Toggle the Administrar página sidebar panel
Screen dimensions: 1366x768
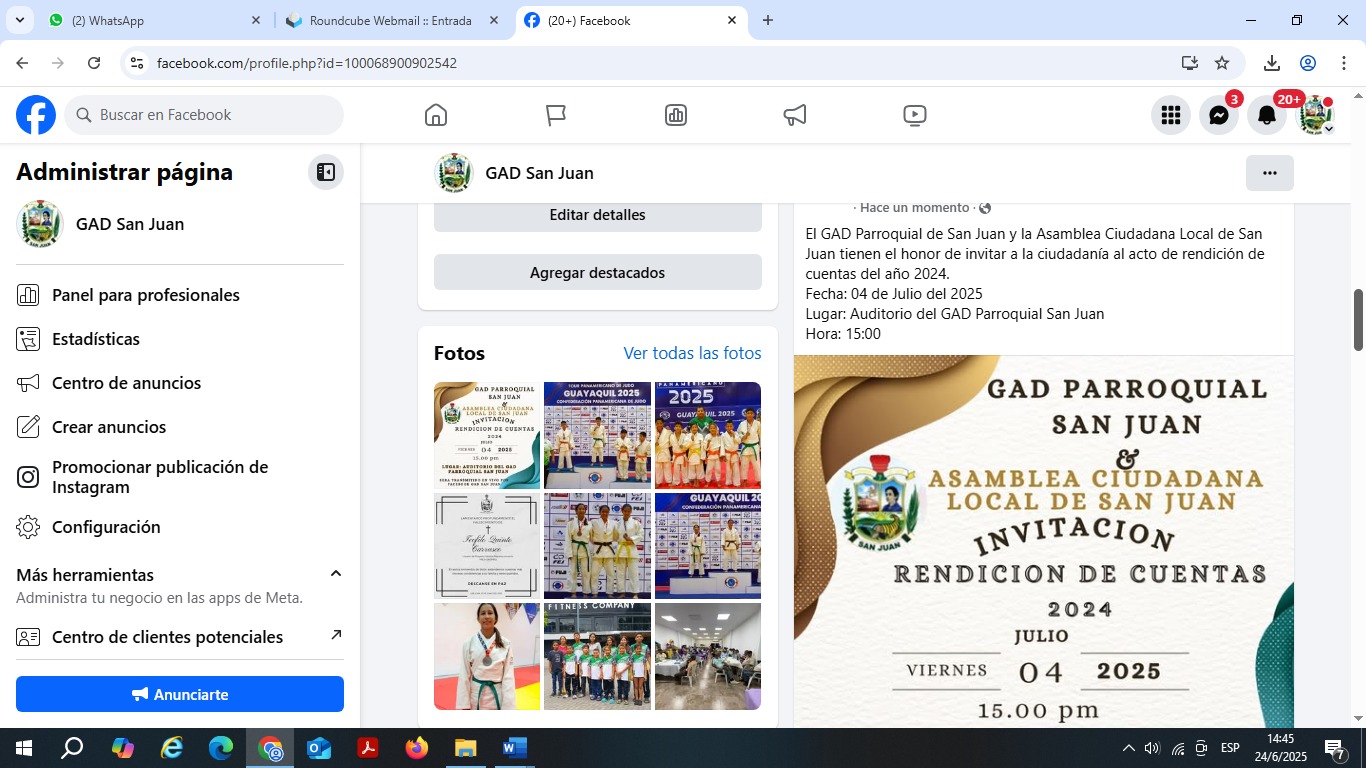coord(325,172)
